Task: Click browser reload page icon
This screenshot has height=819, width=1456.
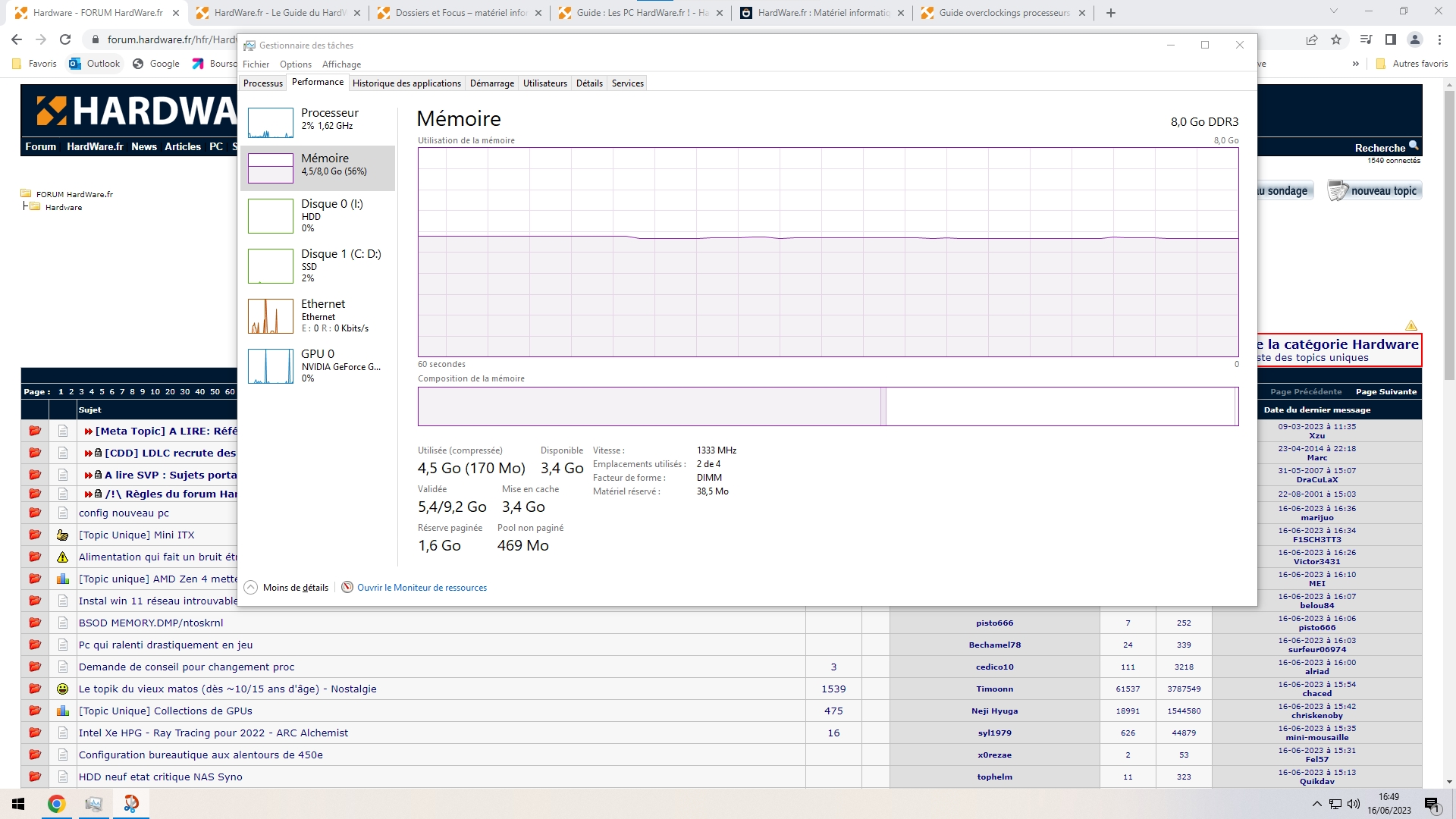Action: tap(65, 39)
